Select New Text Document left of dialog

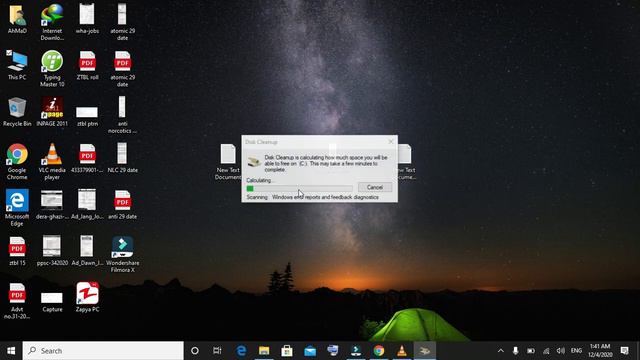tap(228, 162)
